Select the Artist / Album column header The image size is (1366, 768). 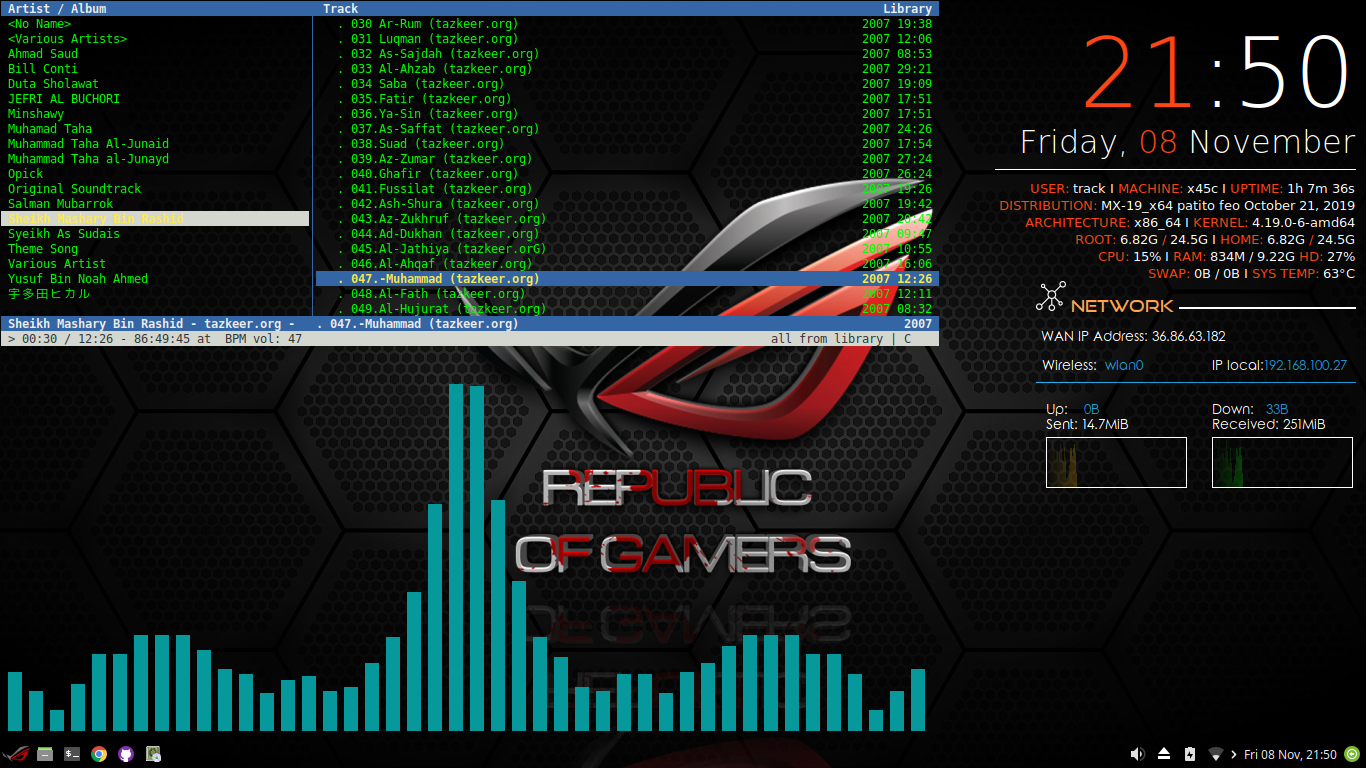(x=57, y=8)
